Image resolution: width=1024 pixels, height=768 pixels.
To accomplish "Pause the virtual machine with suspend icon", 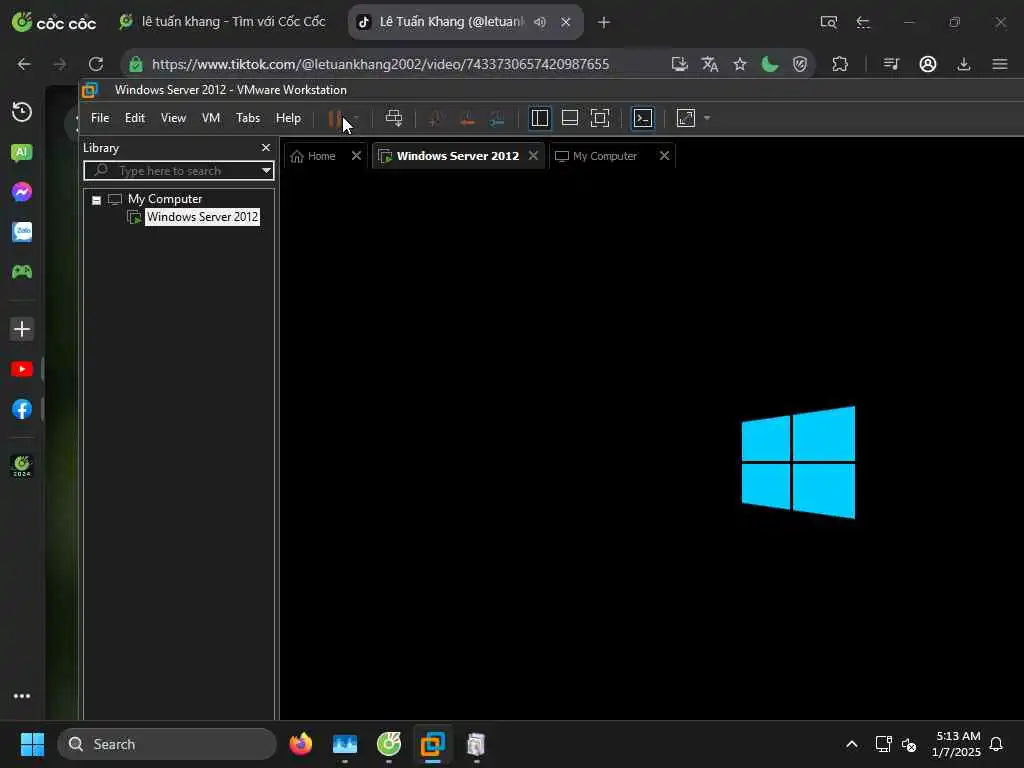I will [x=334, y=118].
